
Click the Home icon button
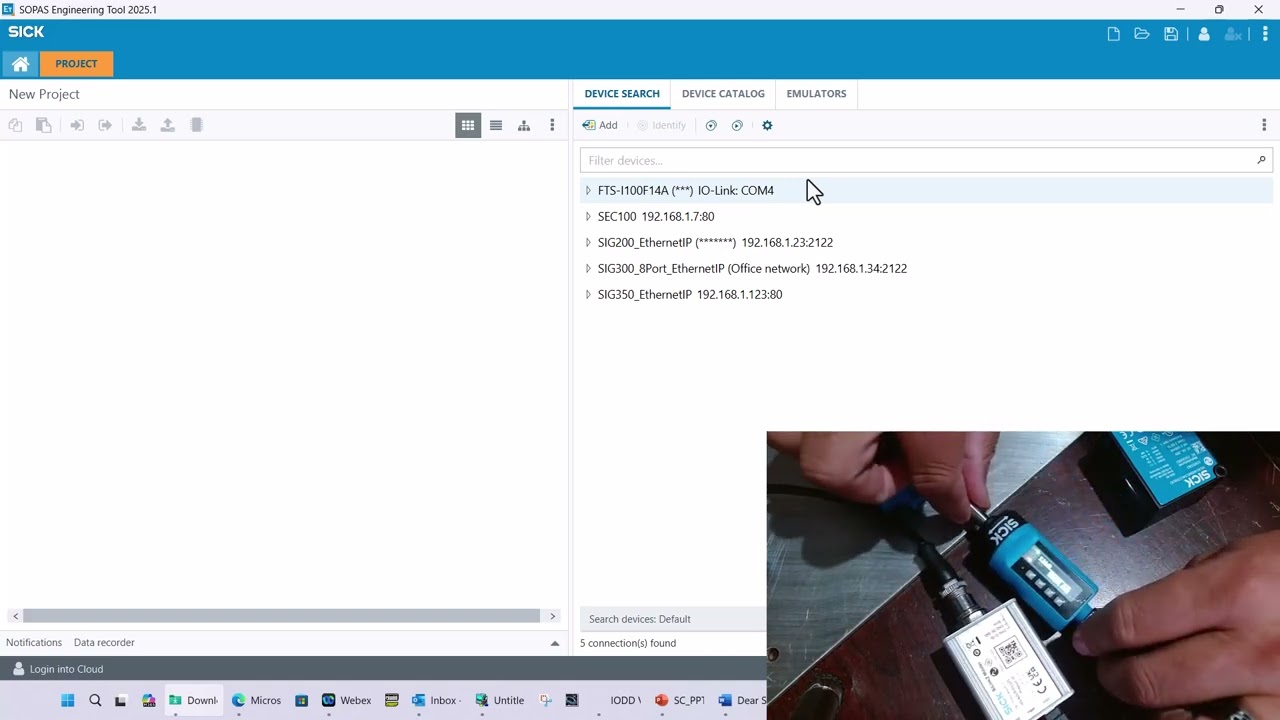[20, 64]
